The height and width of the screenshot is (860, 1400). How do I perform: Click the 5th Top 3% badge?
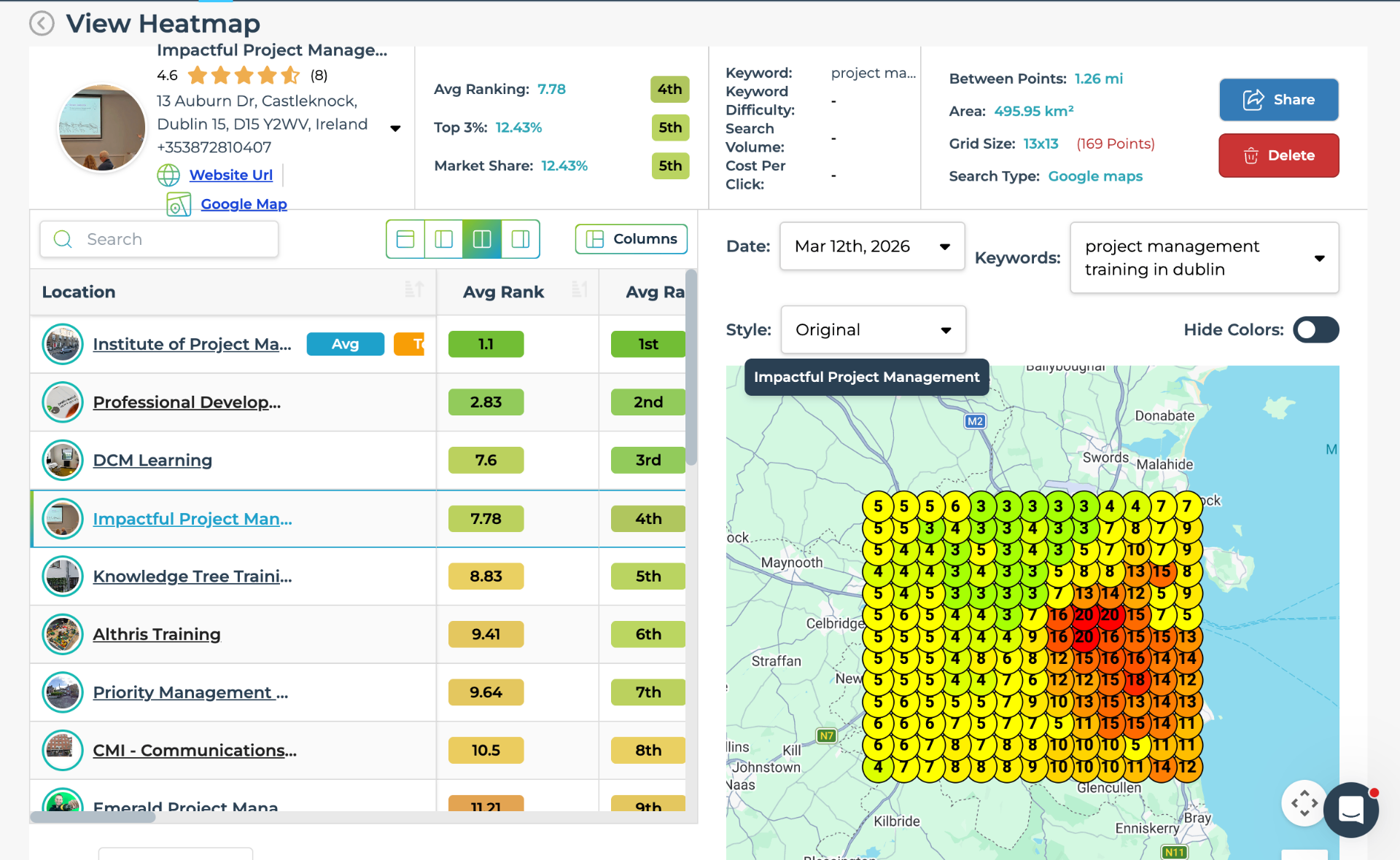pos(669,128)
